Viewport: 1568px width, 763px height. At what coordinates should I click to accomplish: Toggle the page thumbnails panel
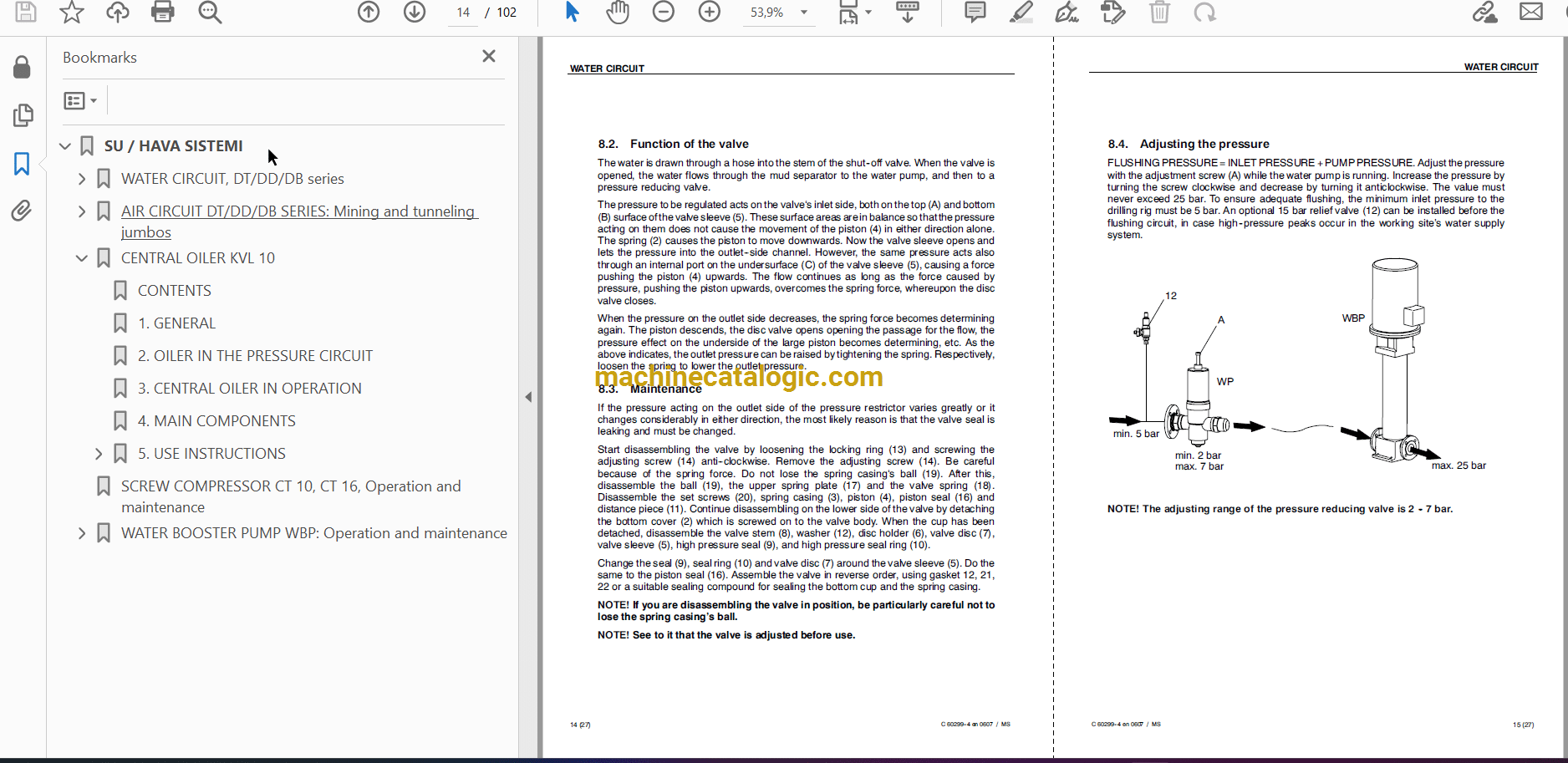[x=23, y=115]
